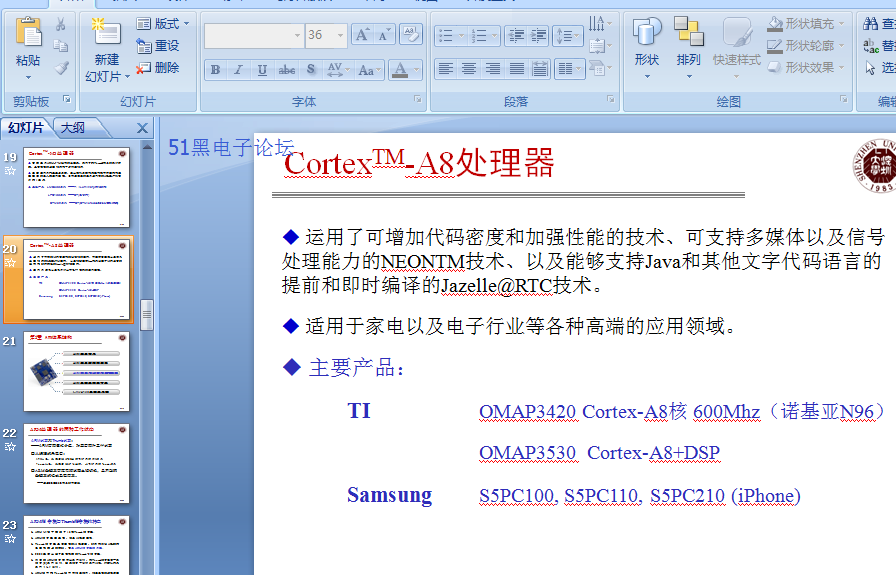Toggle Justify text alignment
Screen dimensions: 896x575
point(517,70)
